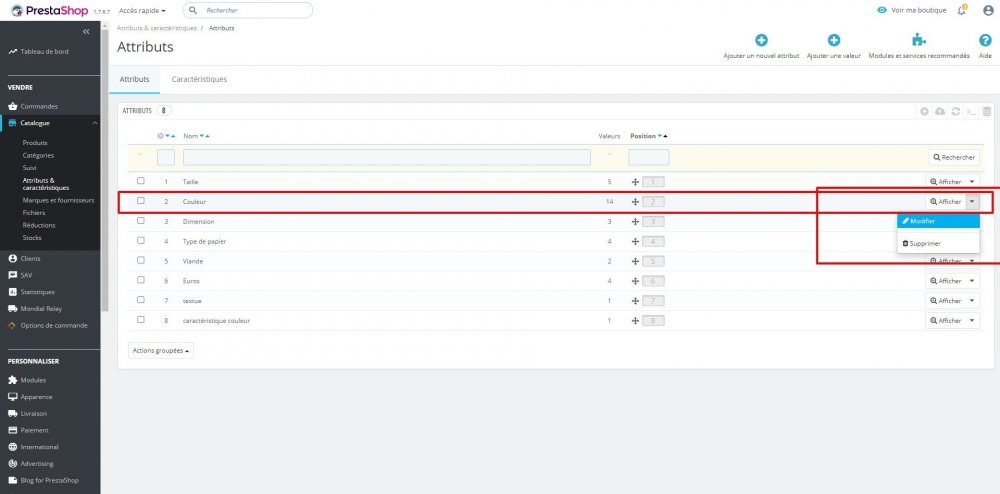Click the move handle for the Type de papier row
The width and height of the screenshot is (1000, 494).
(x=635, y=242)
